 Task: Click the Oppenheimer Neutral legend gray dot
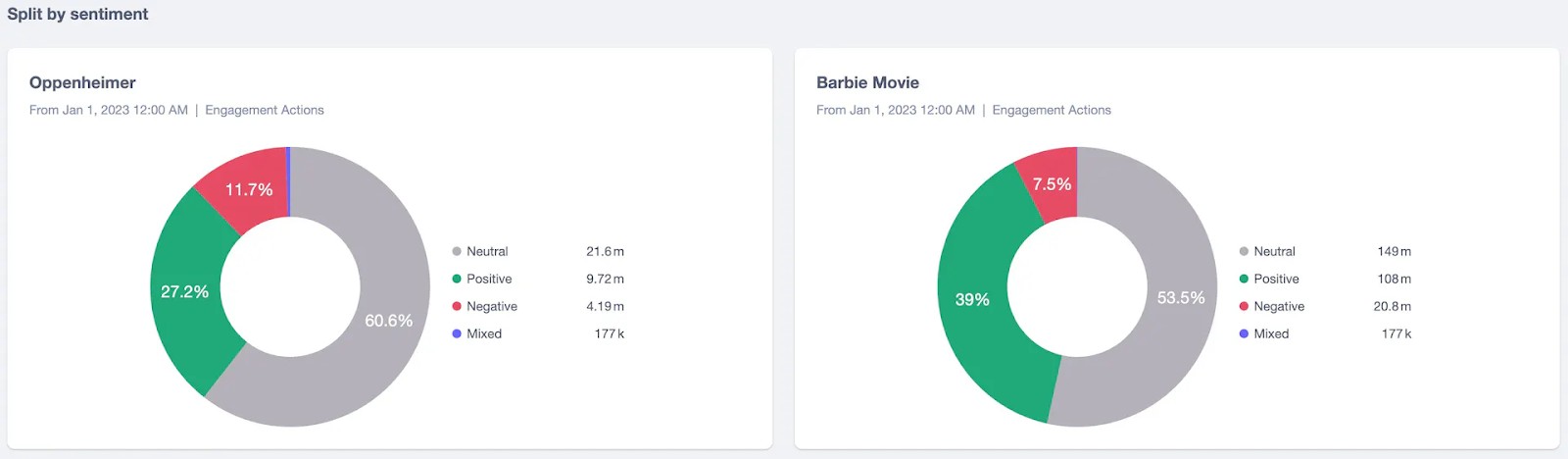coord(457,252)
